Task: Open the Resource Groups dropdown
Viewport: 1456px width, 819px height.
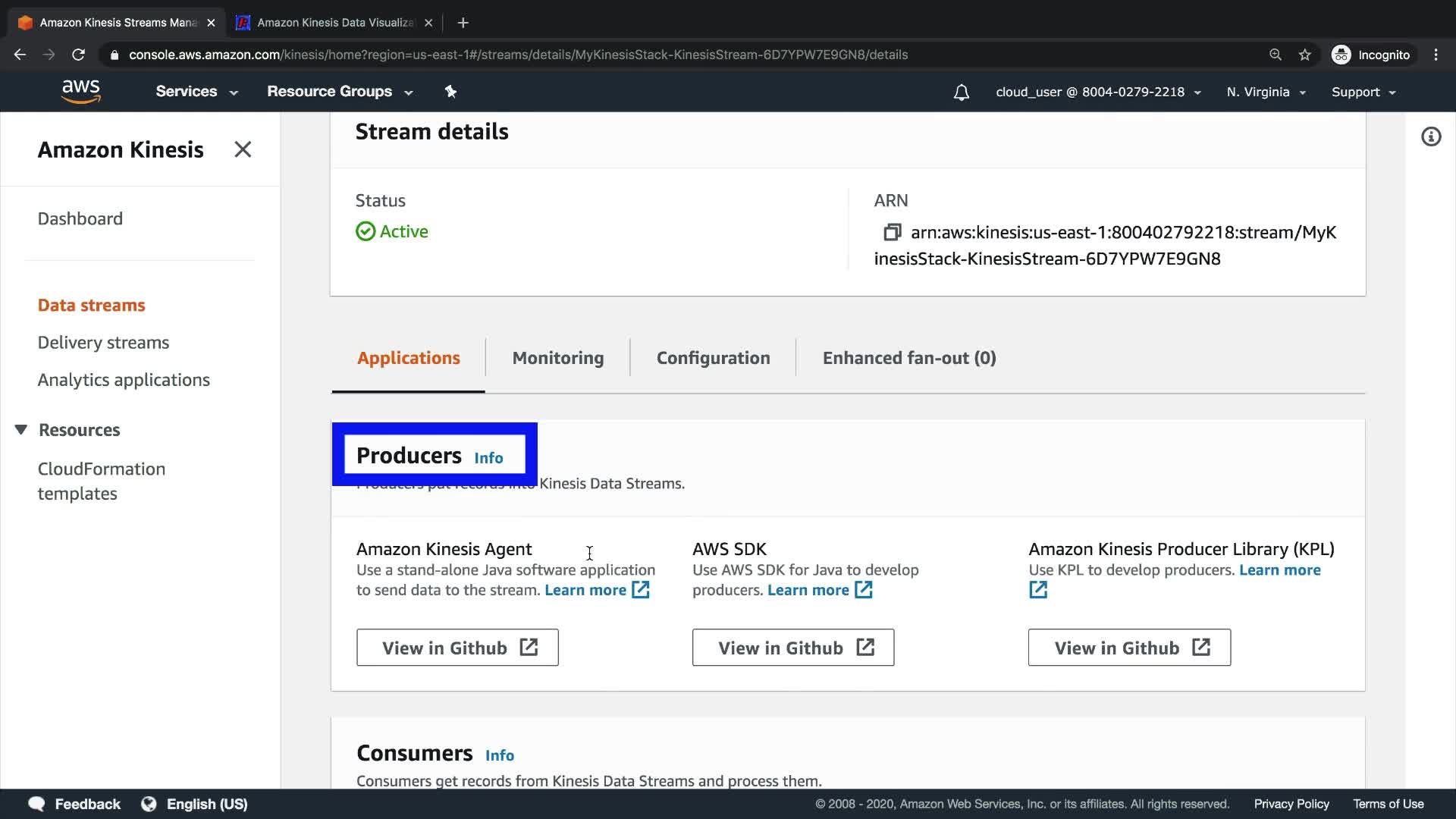Action: [x=339, y=92]
